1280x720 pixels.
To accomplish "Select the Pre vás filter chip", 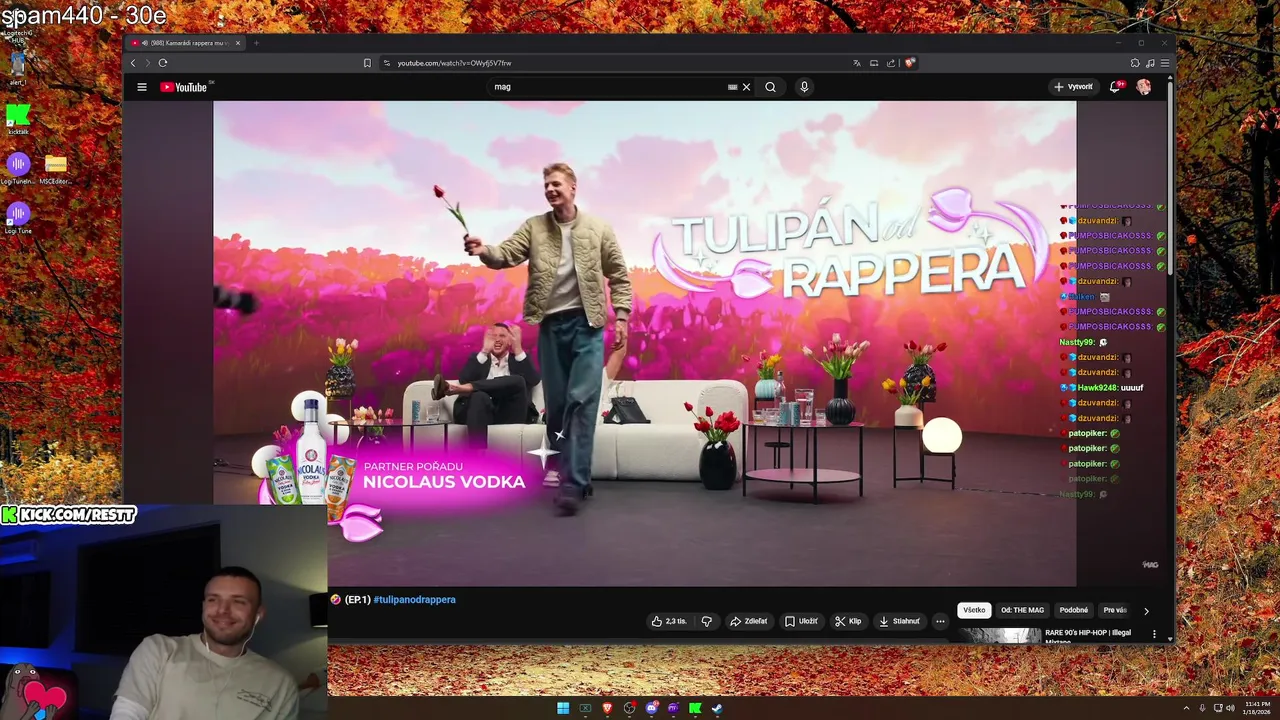I will coord(1115,610).
